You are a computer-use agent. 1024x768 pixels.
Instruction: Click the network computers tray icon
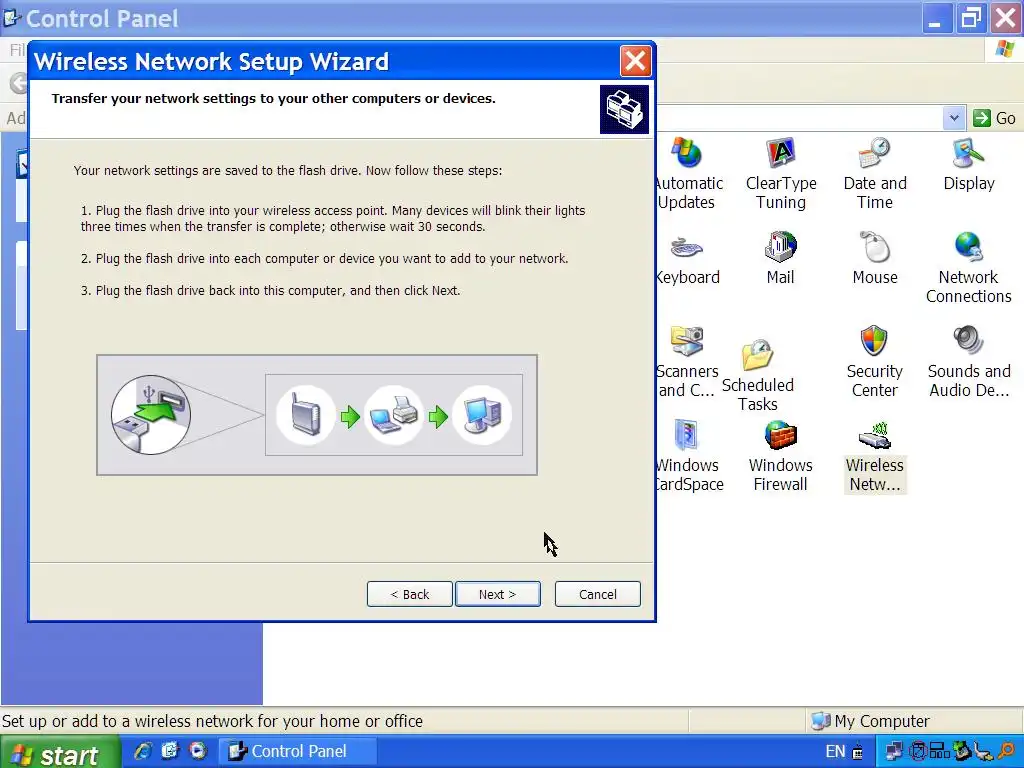coord(893,752)
